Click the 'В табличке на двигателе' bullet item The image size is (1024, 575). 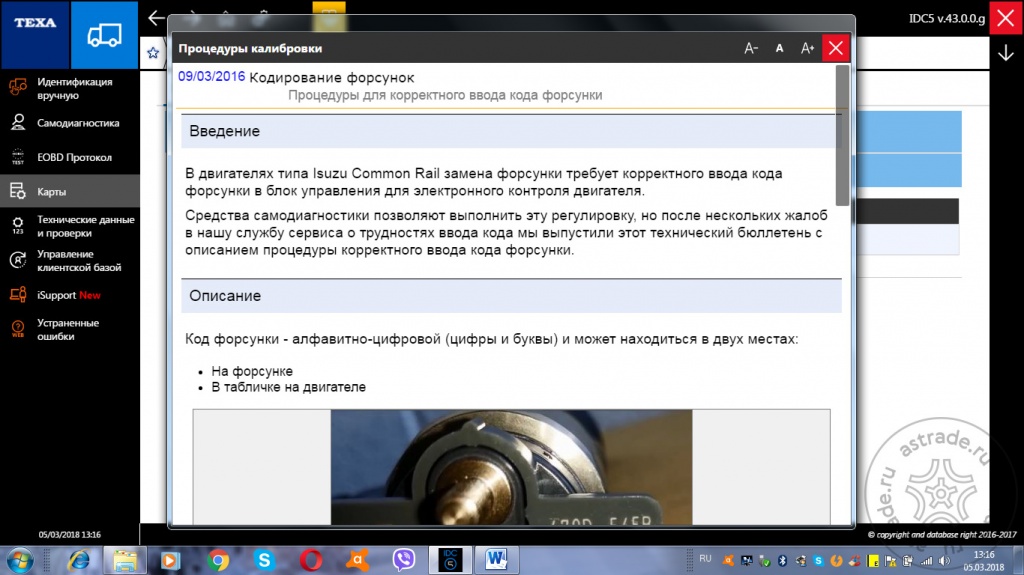click(x=289, y=387)
